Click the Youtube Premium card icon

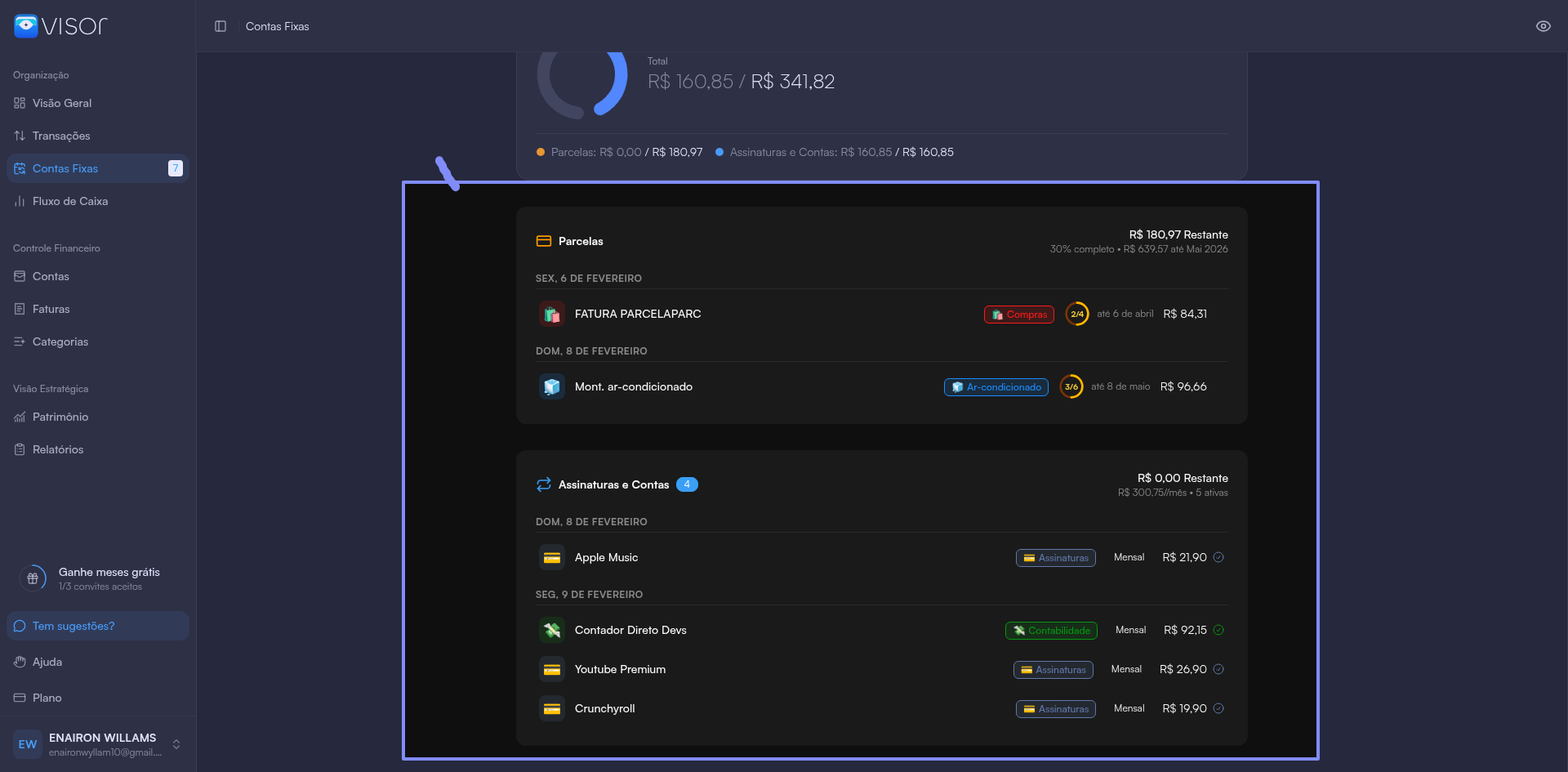(552, 669)
